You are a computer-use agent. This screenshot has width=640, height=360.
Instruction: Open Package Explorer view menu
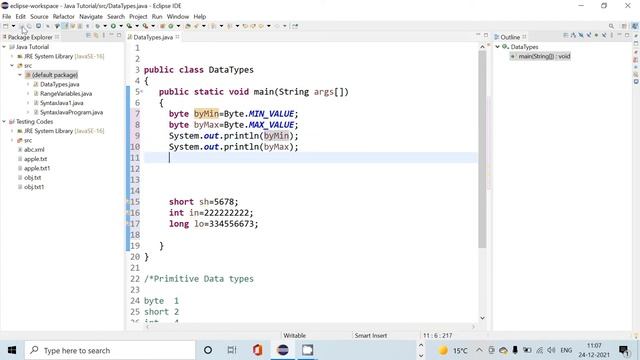tap(104, 36)
